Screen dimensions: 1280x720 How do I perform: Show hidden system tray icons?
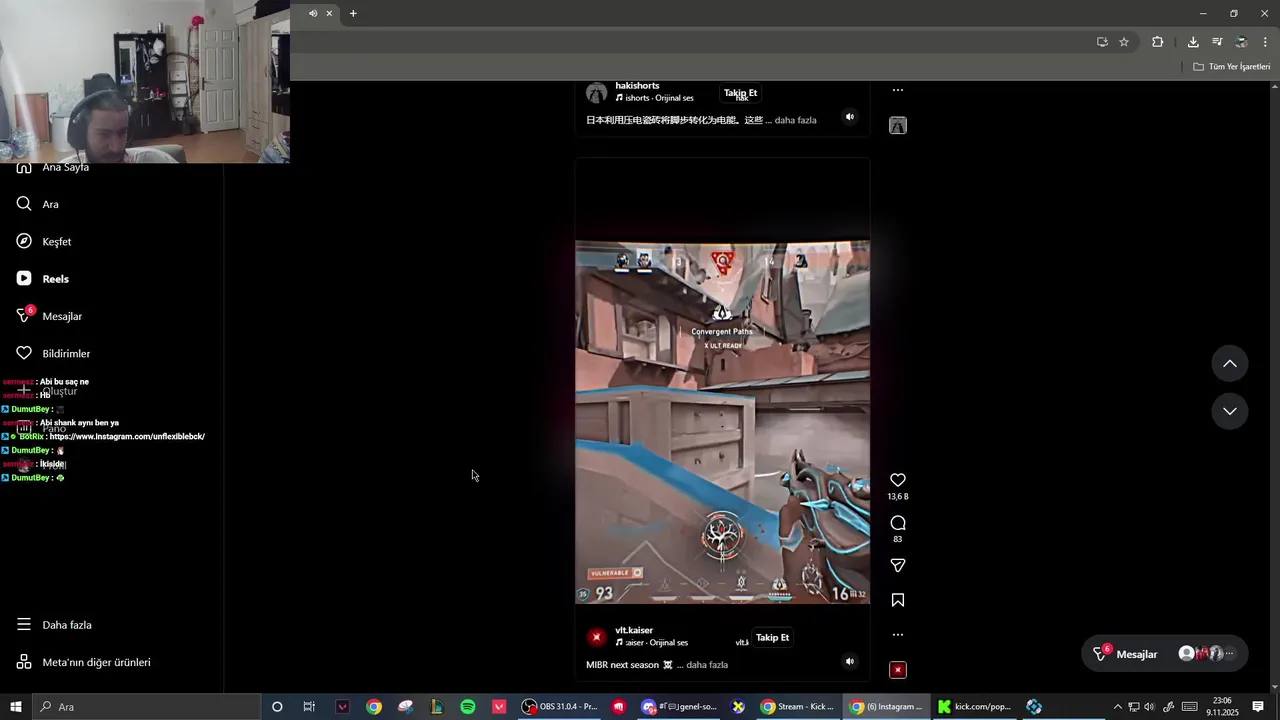[x=1117, y=707]
